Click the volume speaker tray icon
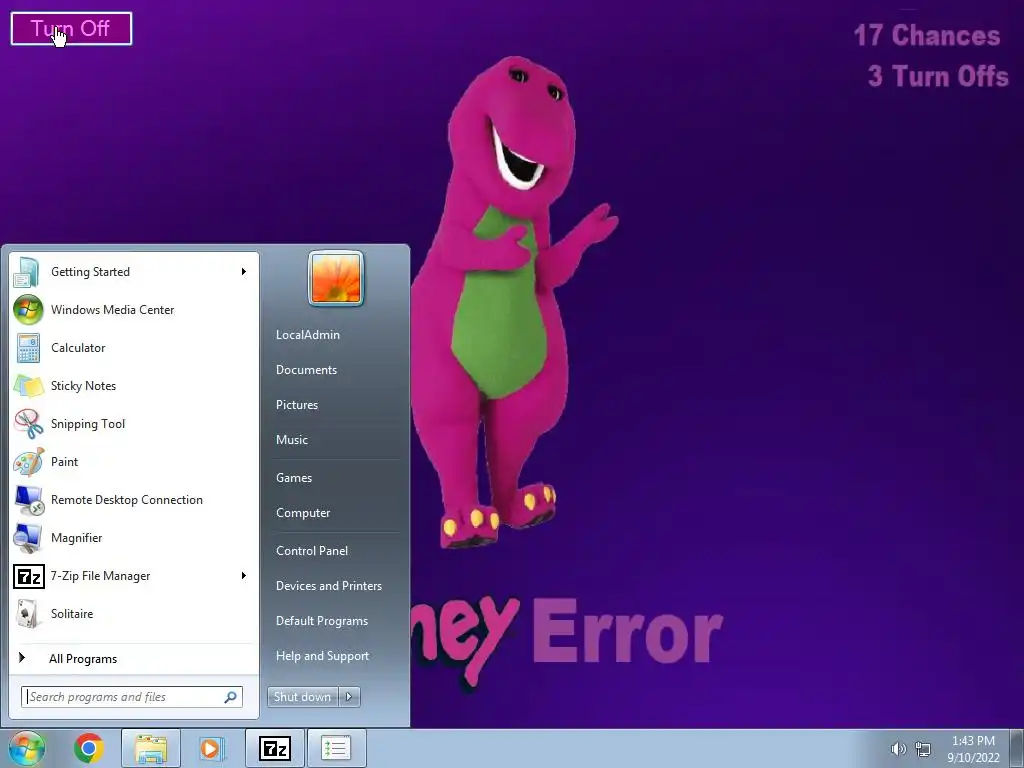Image resolution: width=1024 pixels, height=768 pixels. coord(898,749)
